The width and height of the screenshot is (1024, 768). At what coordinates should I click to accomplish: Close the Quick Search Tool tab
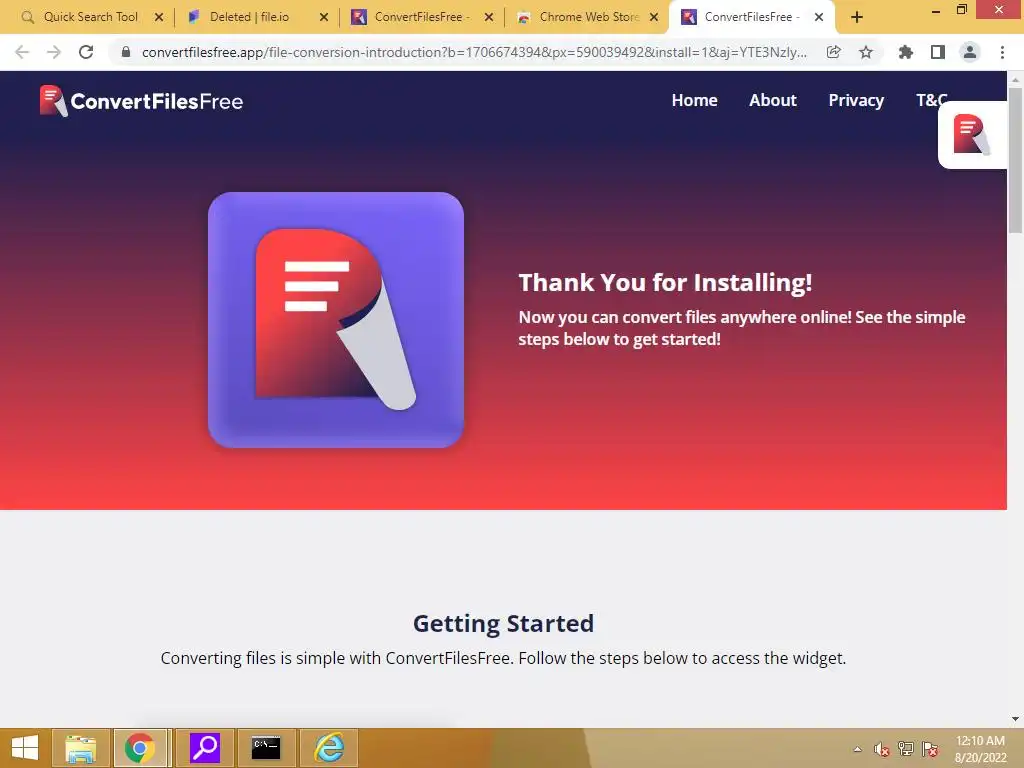[x=159, y=18]
